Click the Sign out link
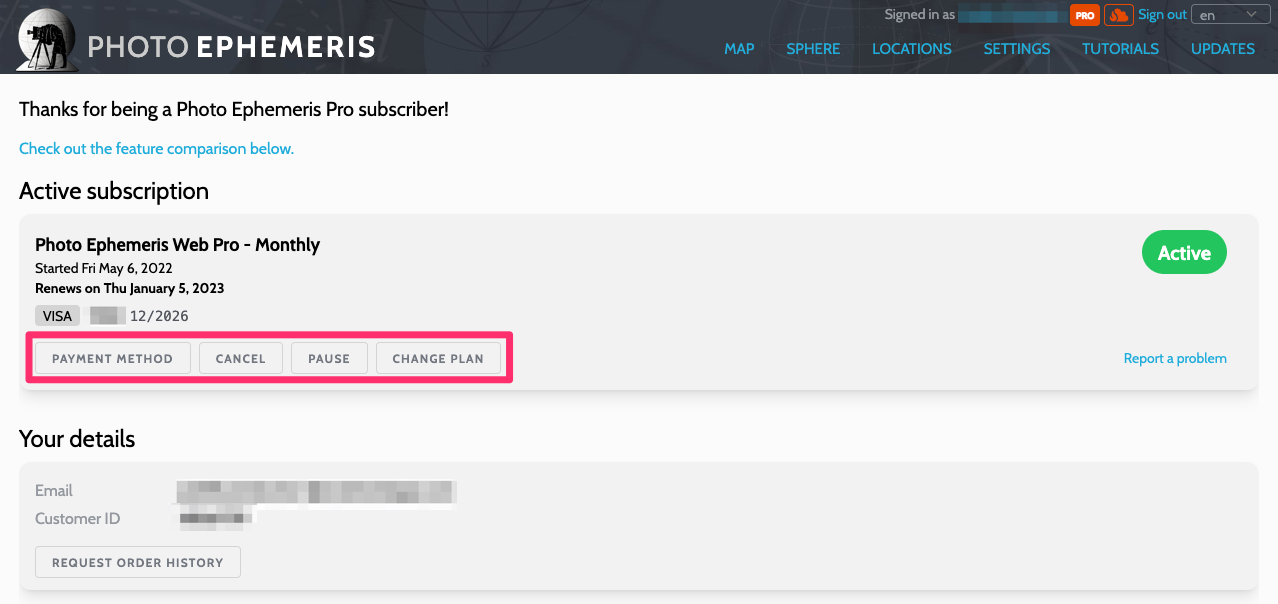Screen dimensions: 1278x604 click(1162, 15)
